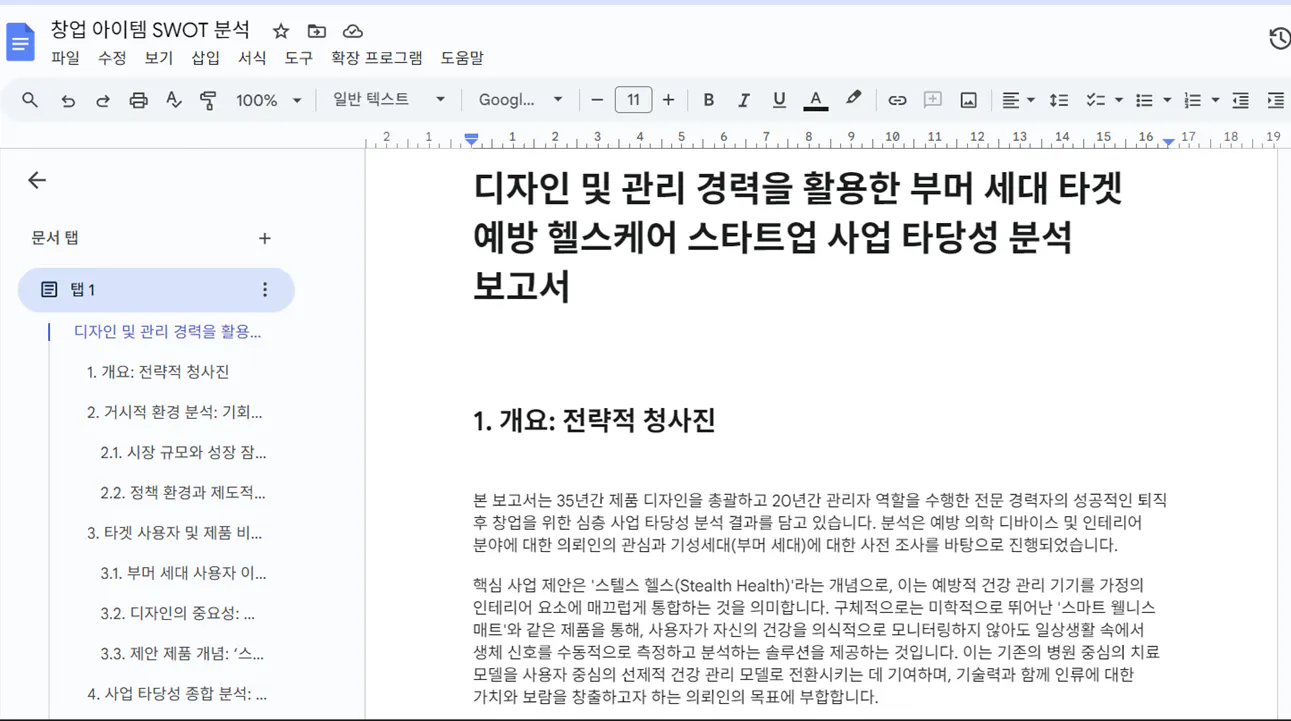Go to 3.3. 제안 제품 개념 outline item

[x=182, y=653]
